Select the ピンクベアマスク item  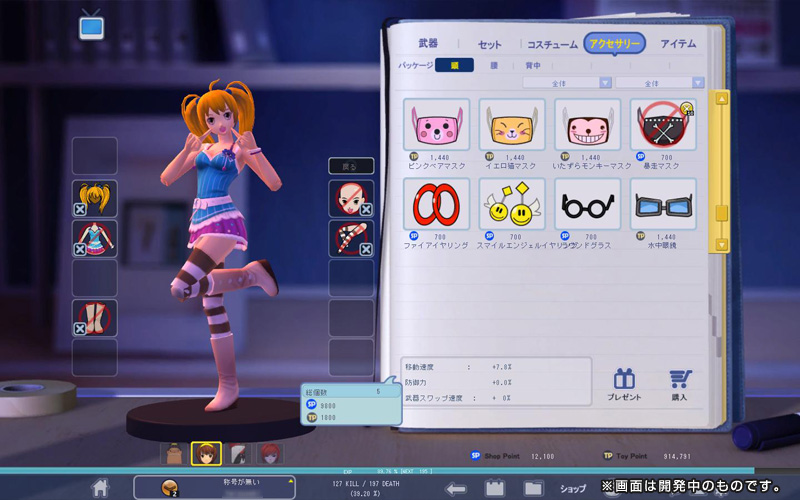(436, 124)
